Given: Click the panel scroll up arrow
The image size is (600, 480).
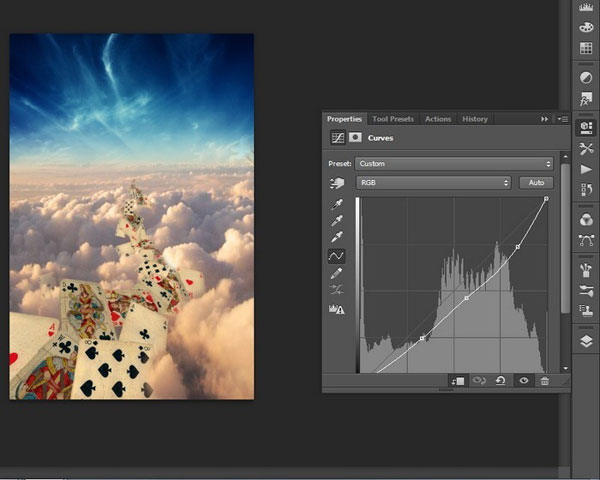Looking at the screenshot, I should (566, 157).
